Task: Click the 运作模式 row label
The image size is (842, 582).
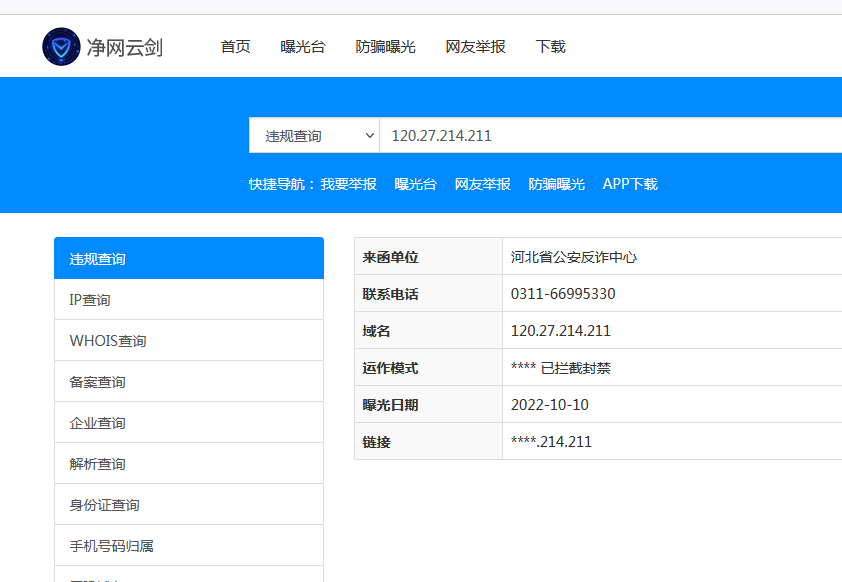Action: pos(390,368)
